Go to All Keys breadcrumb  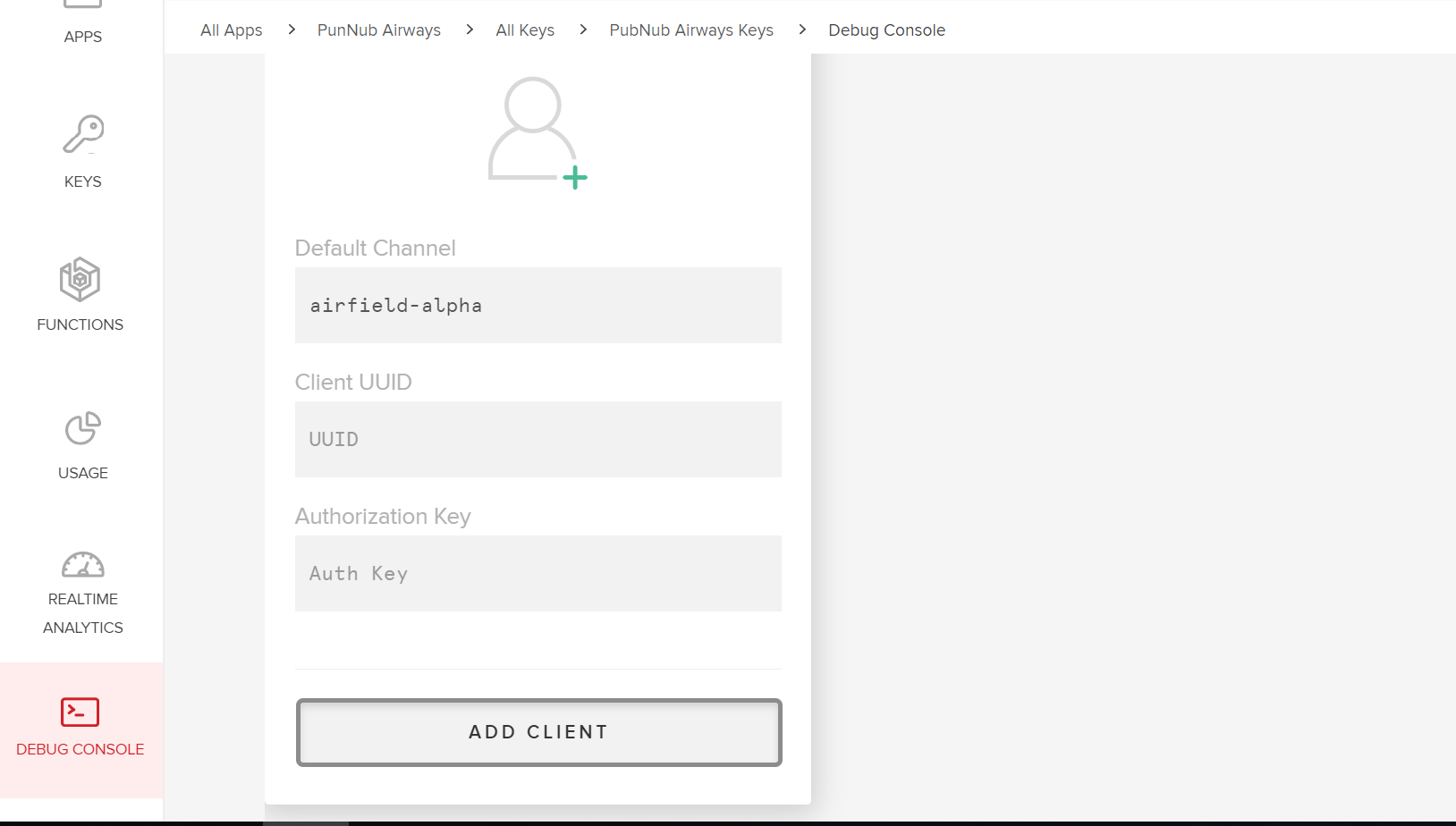525,30
